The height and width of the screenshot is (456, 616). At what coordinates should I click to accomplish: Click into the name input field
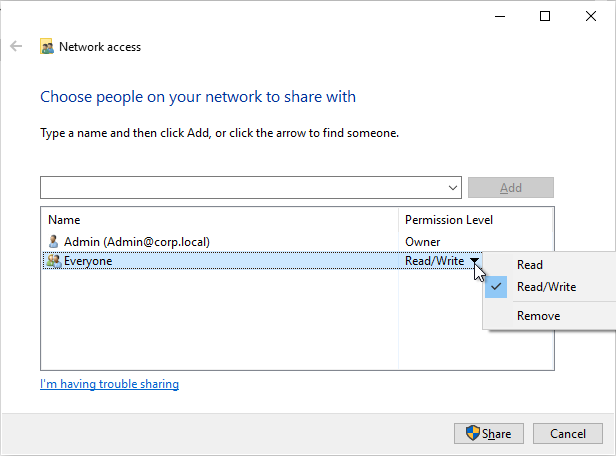(243, 188)
